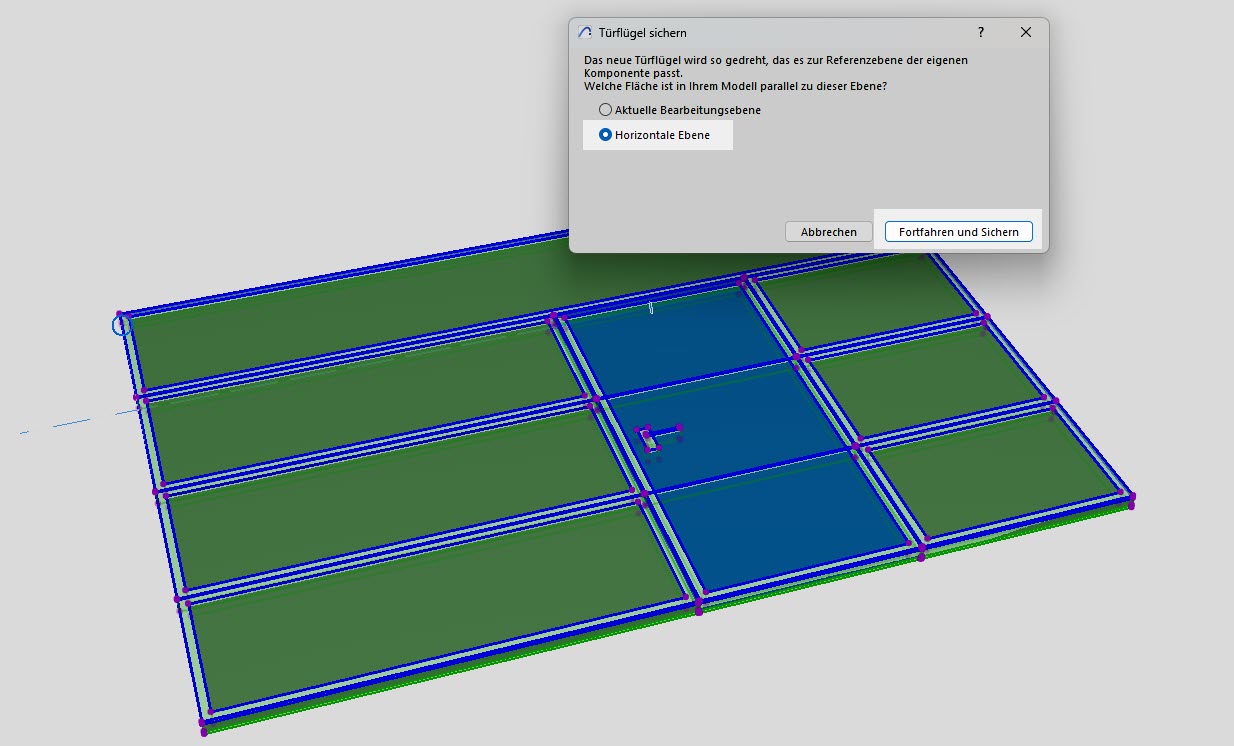1234x746 pixels.
Task: Click the Archicad icon in dialog title
Action: click(x=586, y=33)
